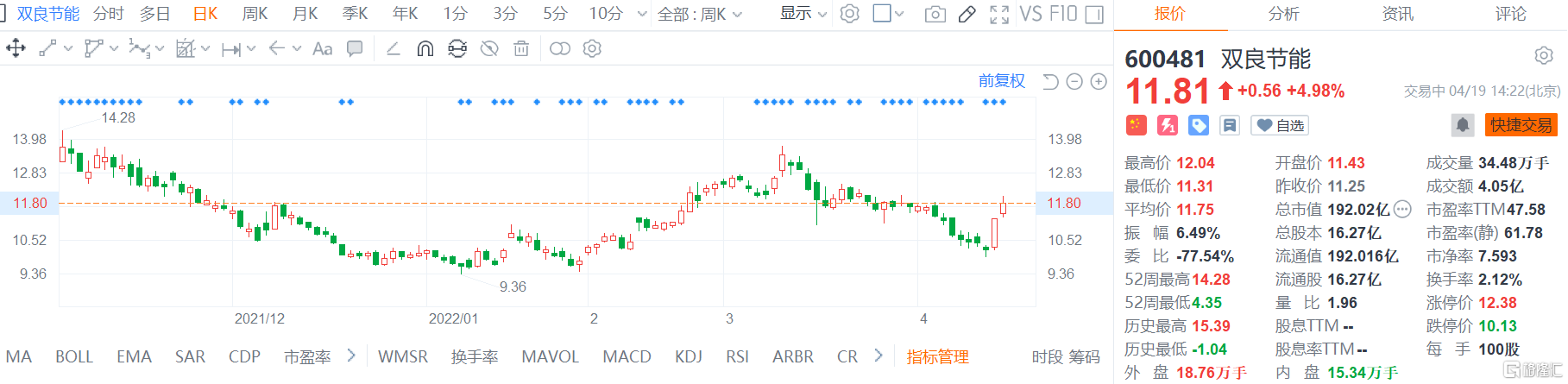The width and height of the screenshot is (1568, 384).
Task: Zoom in the chart with plus icon
Action: click(x=1099, y=81)
